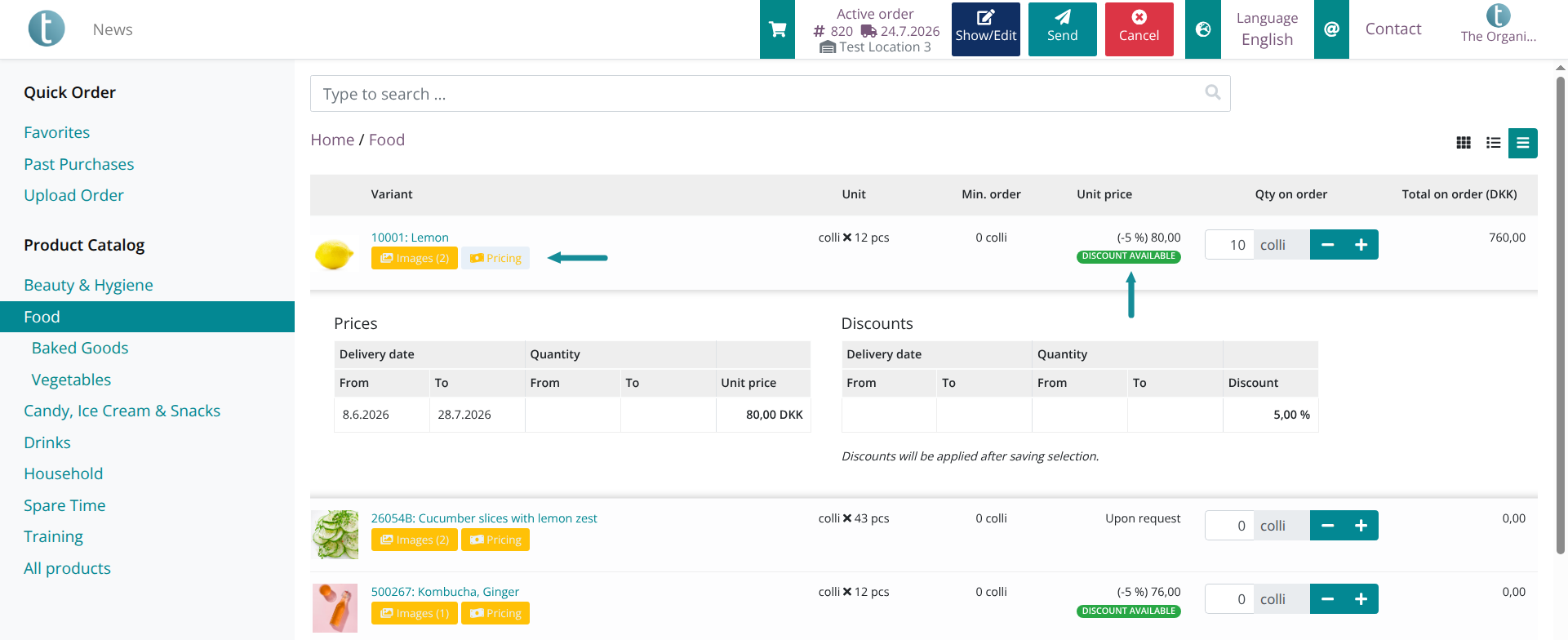The width and height of the screenshot is (1568, 640).
Task: Click Test Location 3 in header
Action: click(885, 47)
